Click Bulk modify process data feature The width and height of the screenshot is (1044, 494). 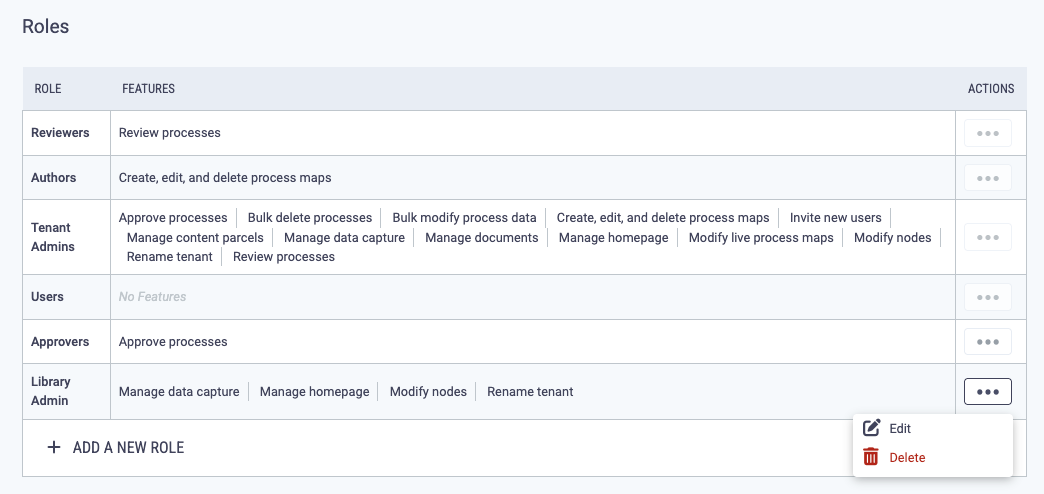coord(464,218)
